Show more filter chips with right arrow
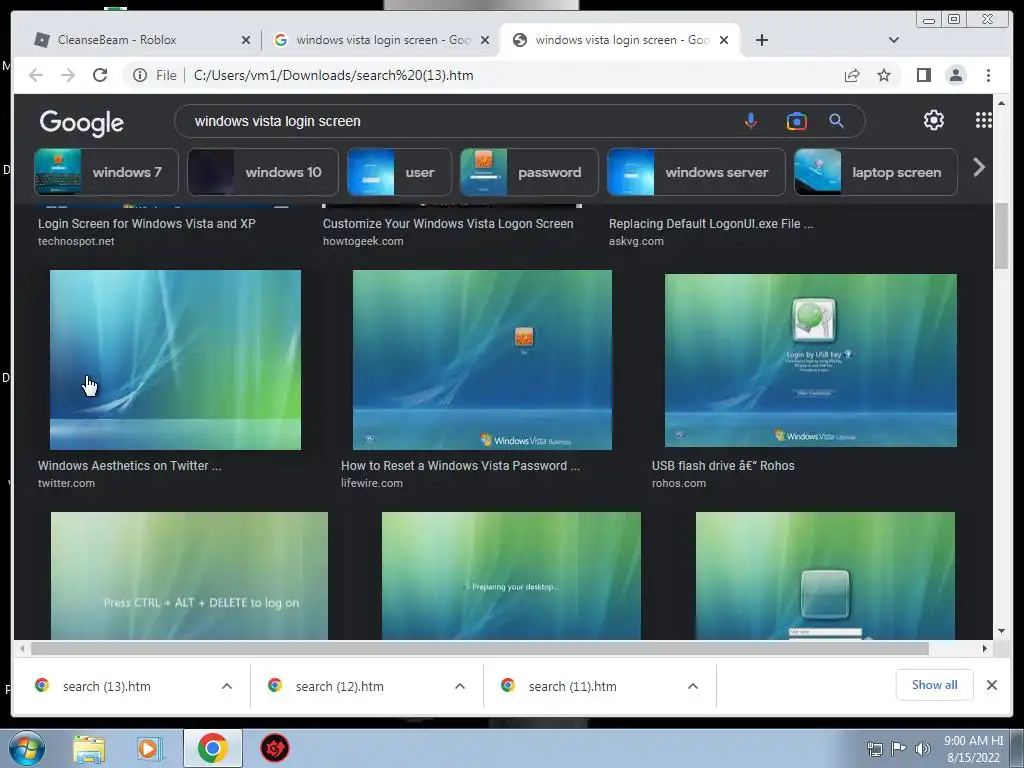Image resolution: width=1024 pixels, height=768 pixels. [x=978, y=168]
